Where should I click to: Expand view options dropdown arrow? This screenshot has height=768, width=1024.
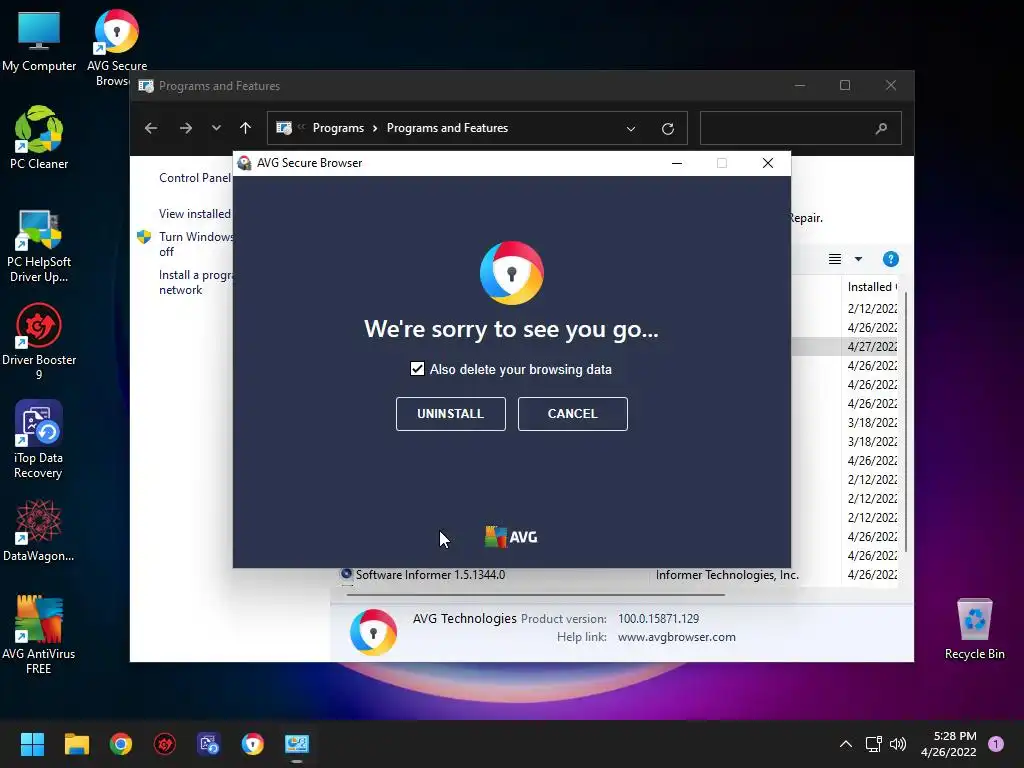click(x=858, y=259)
